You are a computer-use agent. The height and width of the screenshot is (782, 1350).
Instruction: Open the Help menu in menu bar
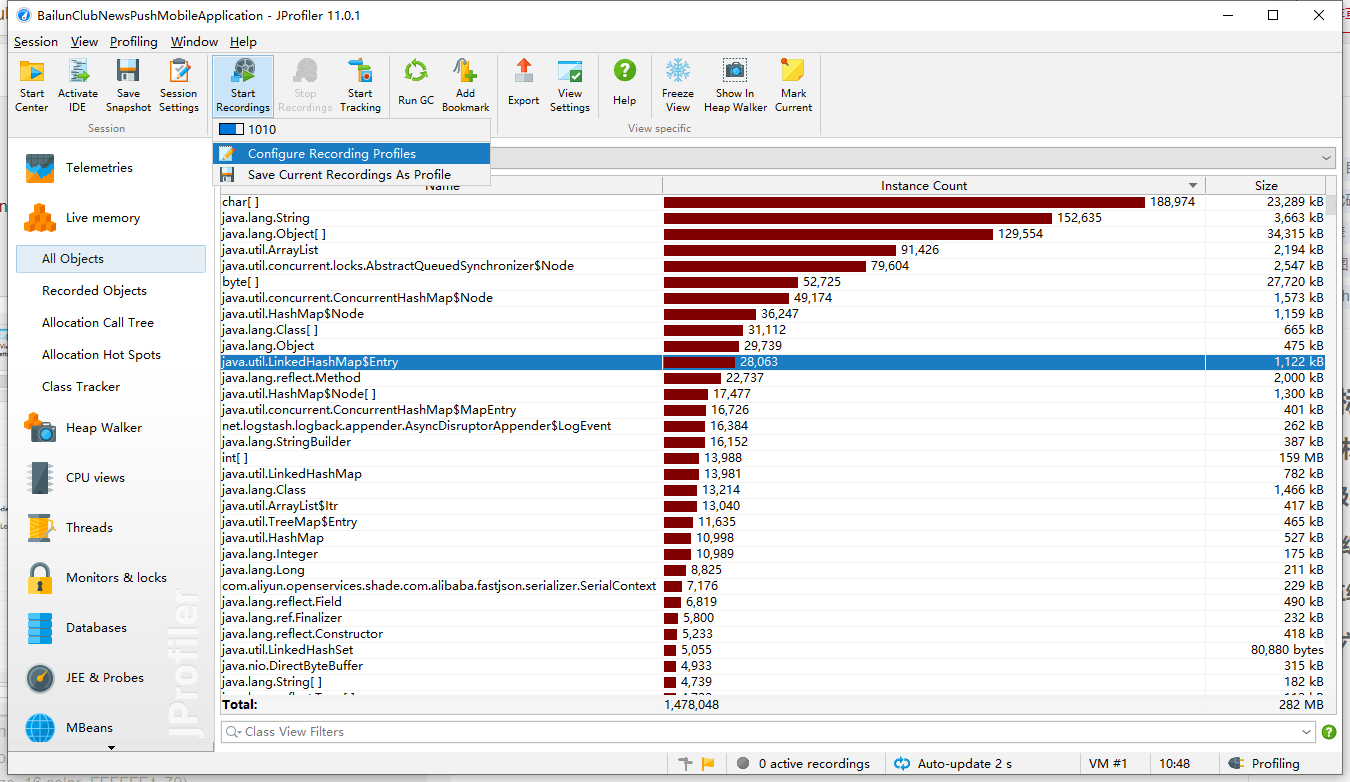pos(243,42)
